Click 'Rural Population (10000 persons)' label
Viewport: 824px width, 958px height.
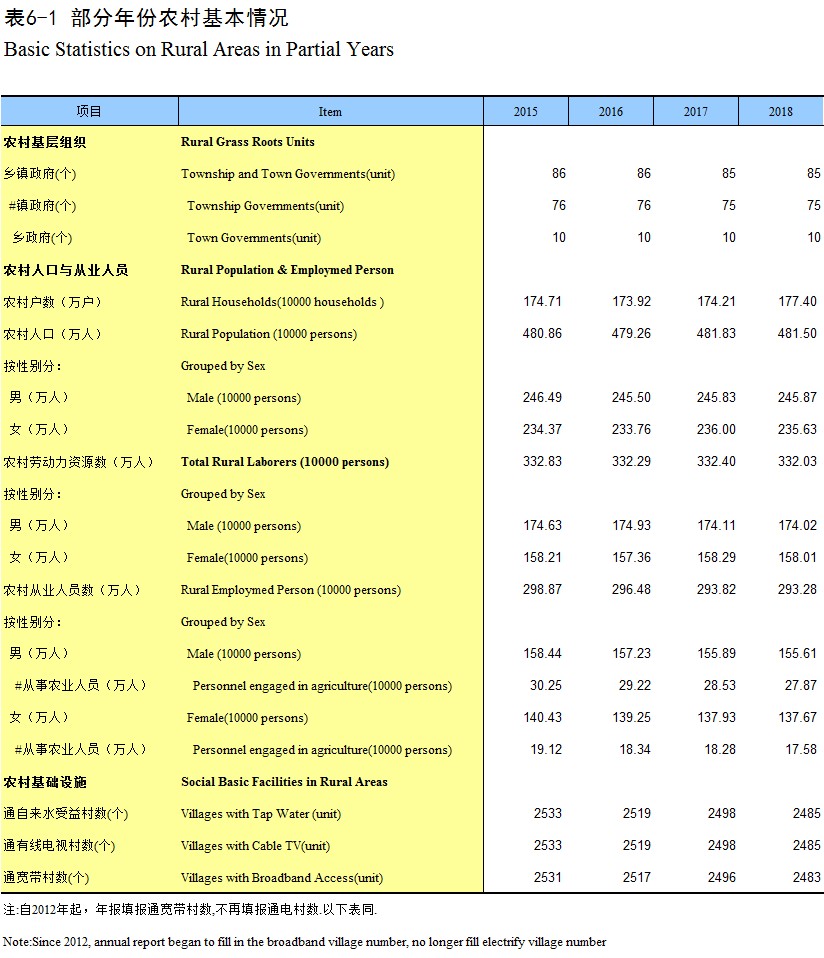point(269,334)
